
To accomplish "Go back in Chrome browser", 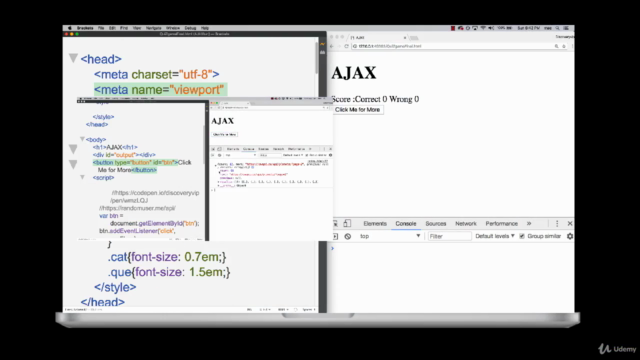I will click(331, 46).
